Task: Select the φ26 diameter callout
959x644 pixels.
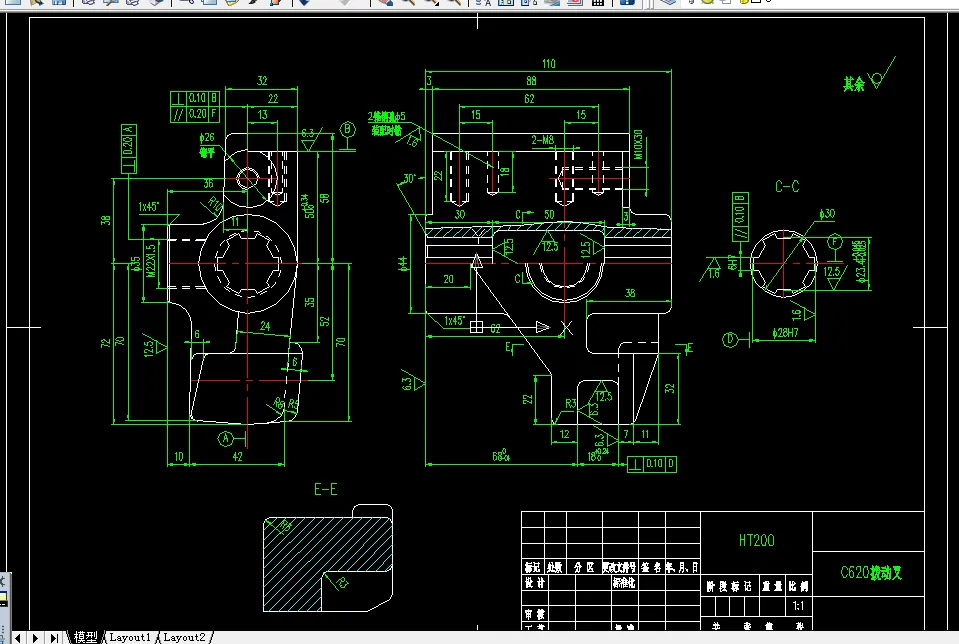Action: click(x=207, y=138)
